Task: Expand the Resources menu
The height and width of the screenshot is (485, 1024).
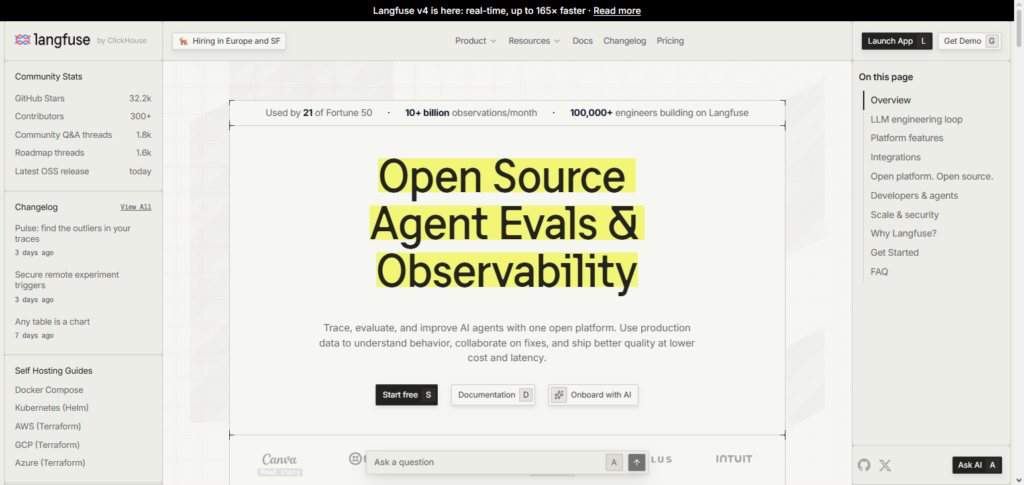Action: click(x=534, y=40)
